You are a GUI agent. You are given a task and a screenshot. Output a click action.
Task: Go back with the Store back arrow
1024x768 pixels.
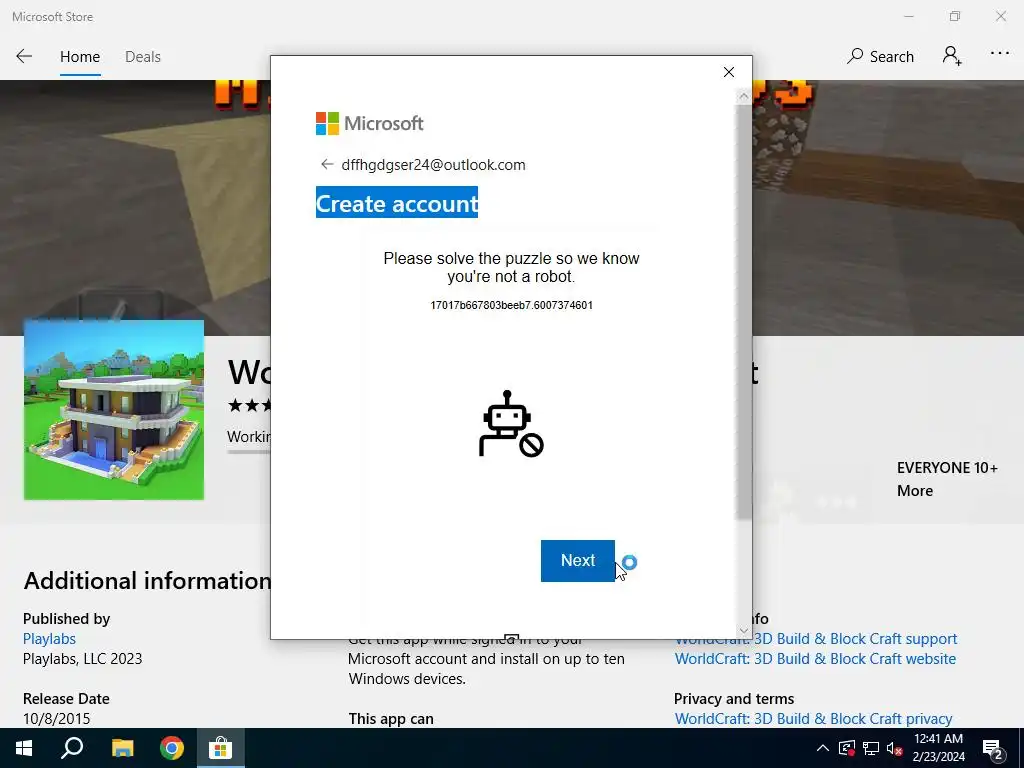[24, 56]
